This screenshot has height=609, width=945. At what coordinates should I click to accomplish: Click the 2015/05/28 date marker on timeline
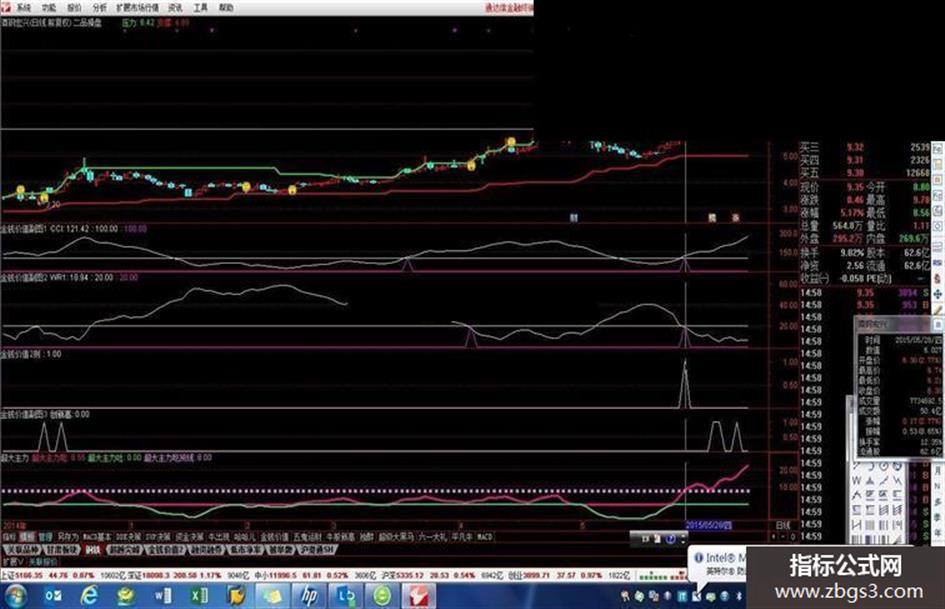709,525
